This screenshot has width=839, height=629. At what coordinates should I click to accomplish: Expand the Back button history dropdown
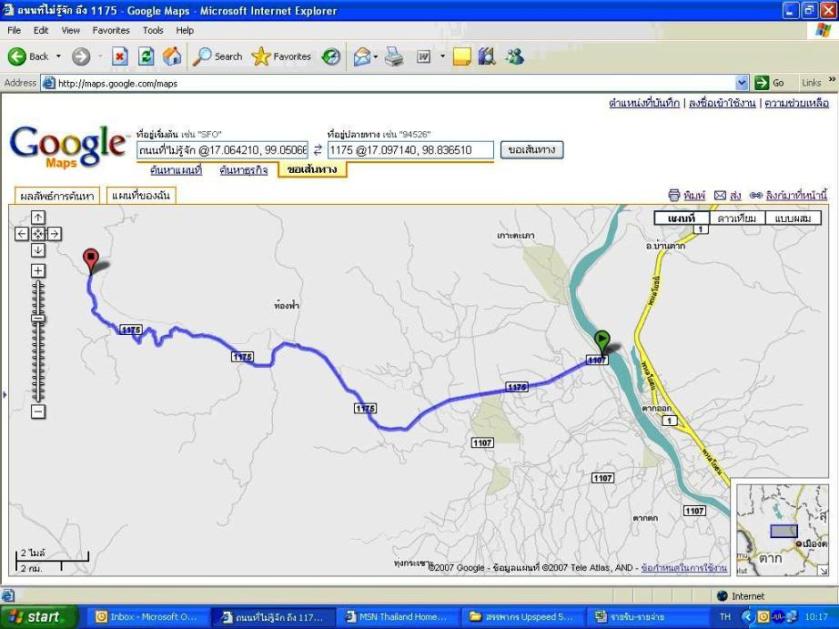pyautogui.click(x=58, y=57)
